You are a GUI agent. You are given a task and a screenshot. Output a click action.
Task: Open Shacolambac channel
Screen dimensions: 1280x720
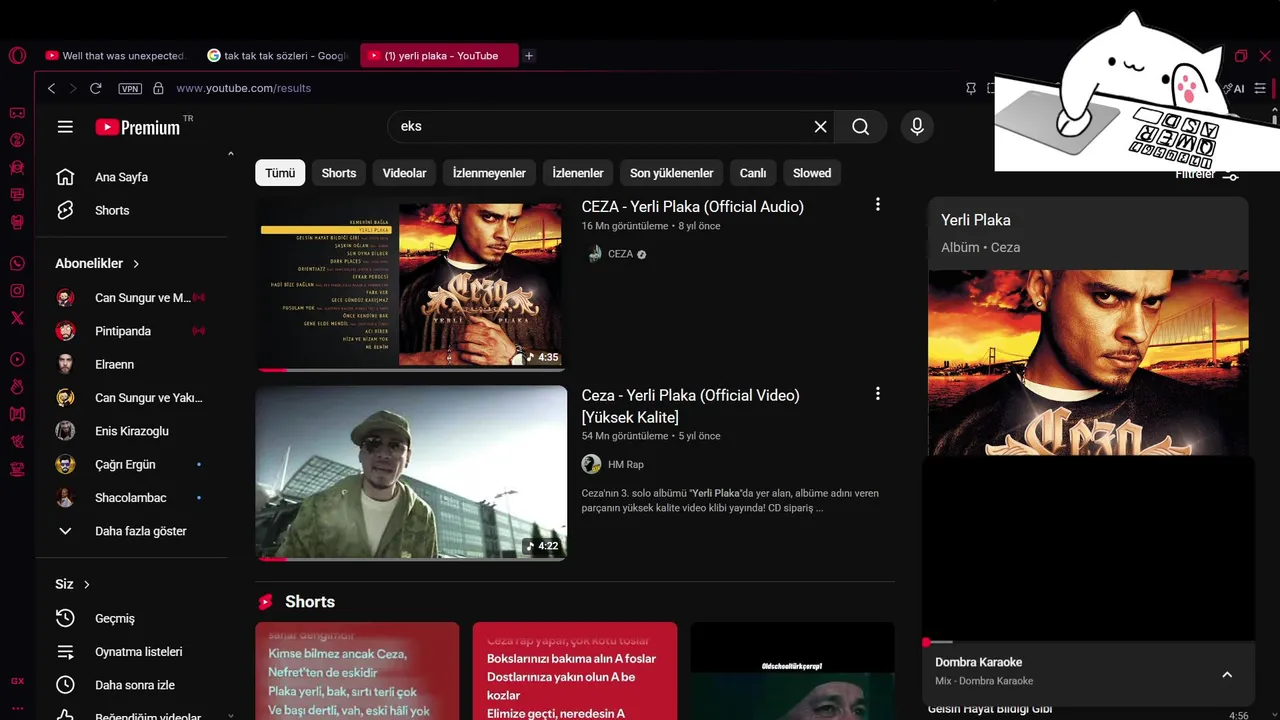point(131,497)
